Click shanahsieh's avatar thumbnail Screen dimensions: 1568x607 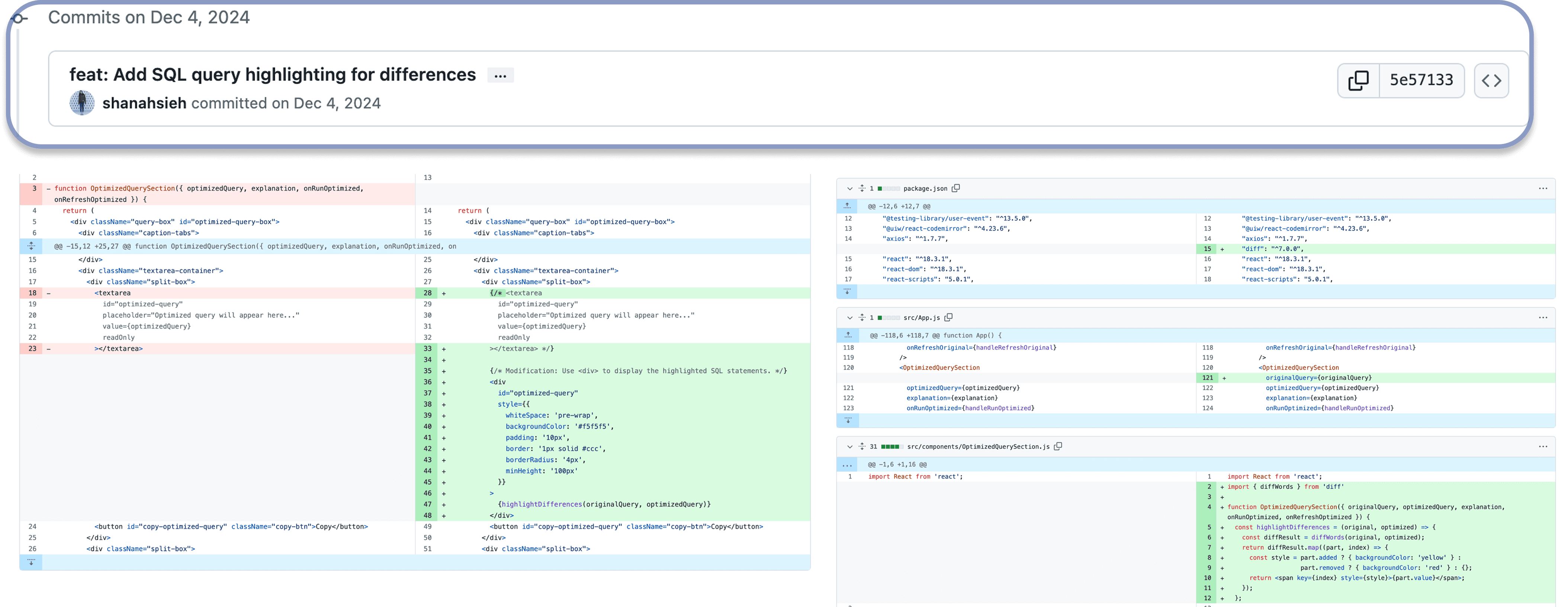click(82, 103)
